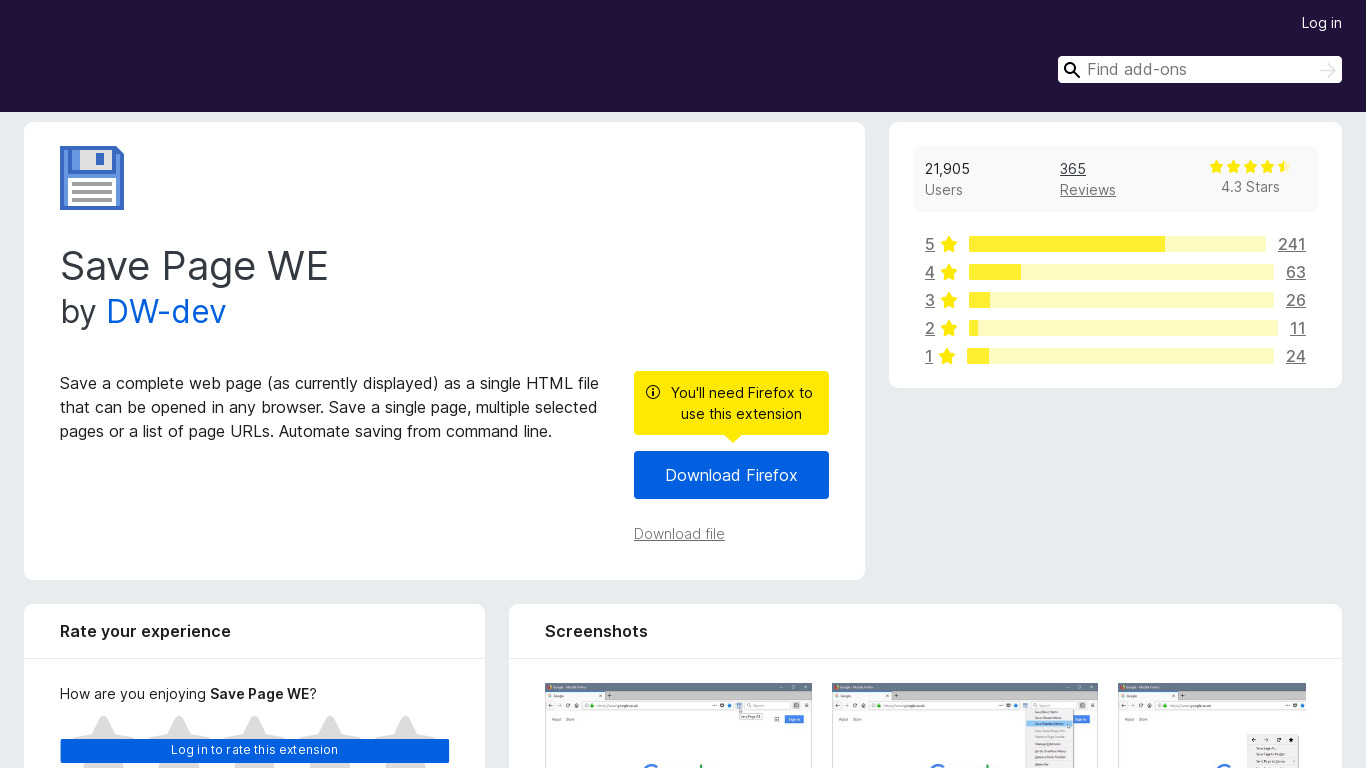The width and height of the screenshot is (1366, 768).
Task: Open the 26 three-star reviews count
Action: click(x=1296, y=300)
